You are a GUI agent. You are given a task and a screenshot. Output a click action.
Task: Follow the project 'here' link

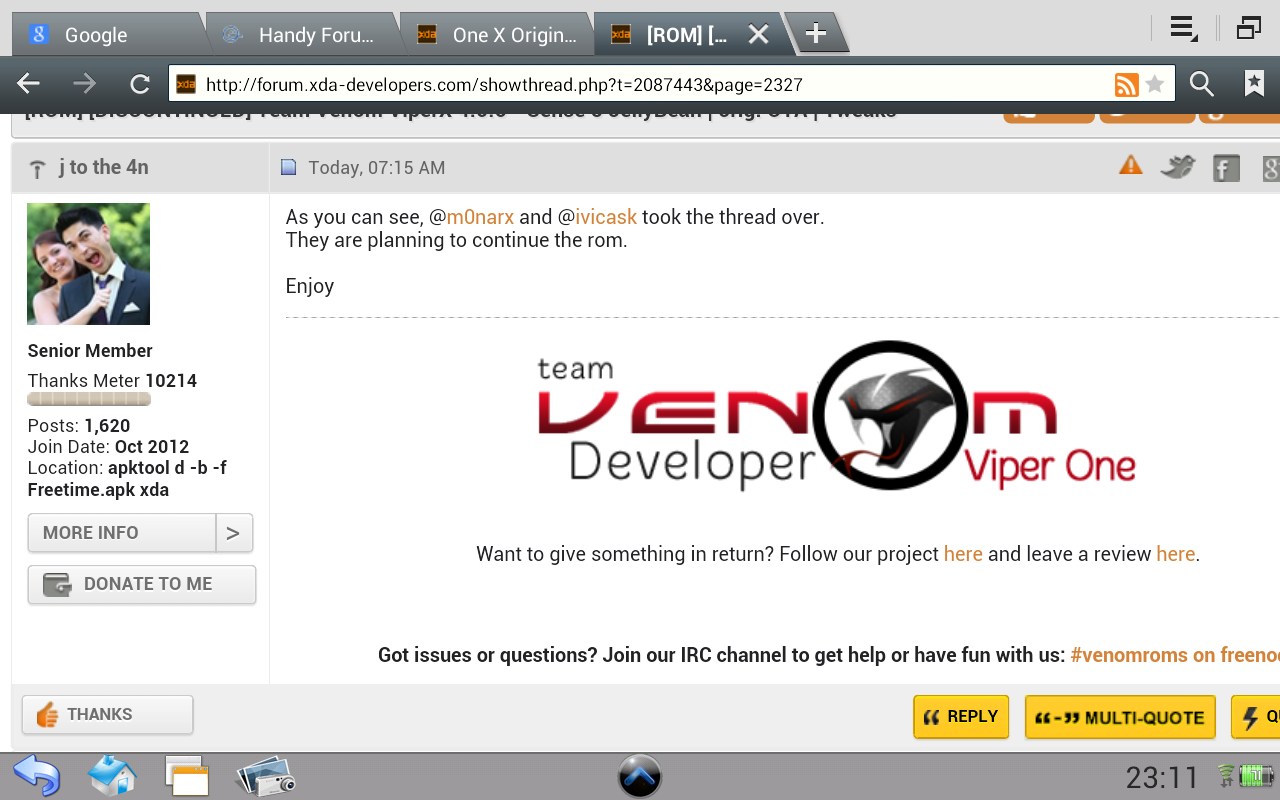click(x=963, y=554)
